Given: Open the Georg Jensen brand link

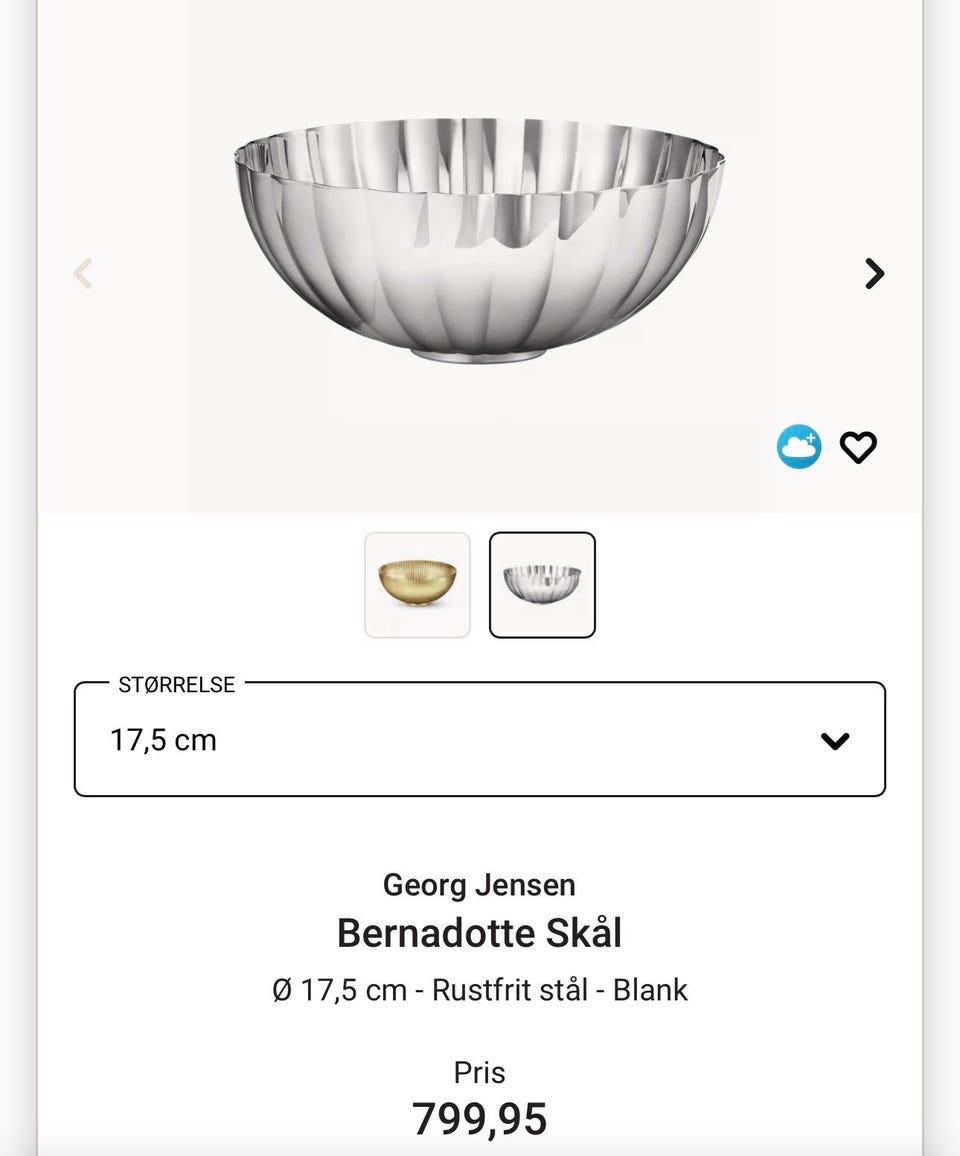Looking at the screenshot, I should 479,885.
